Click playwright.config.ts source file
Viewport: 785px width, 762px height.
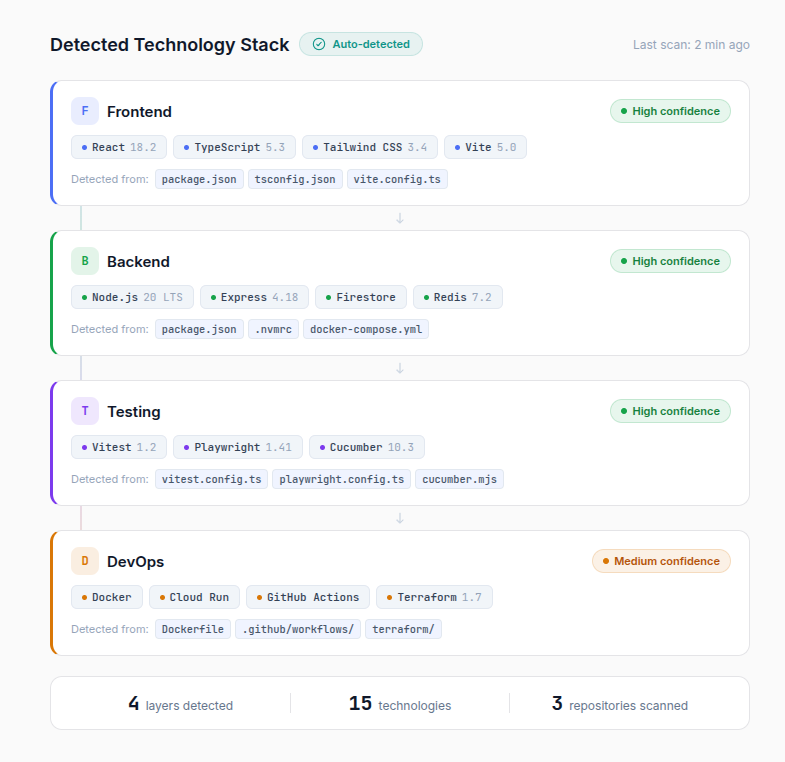tap(341, 479)
